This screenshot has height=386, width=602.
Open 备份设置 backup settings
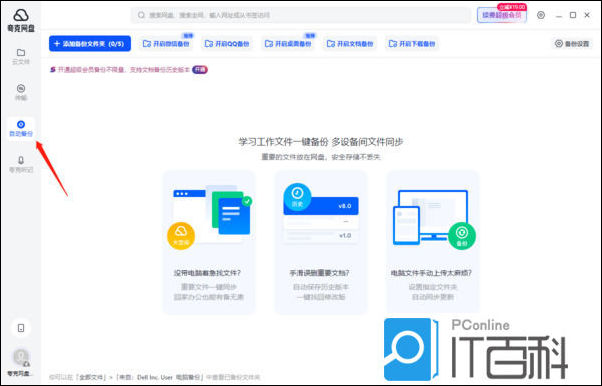point(572,44)
